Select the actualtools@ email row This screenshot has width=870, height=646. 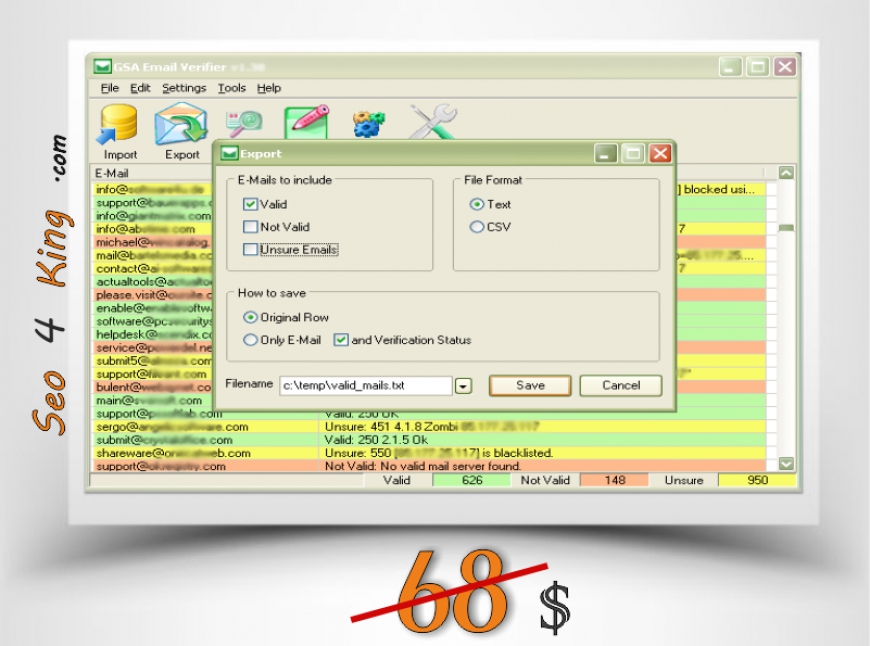pyautogui.click(x=153, y=282)
